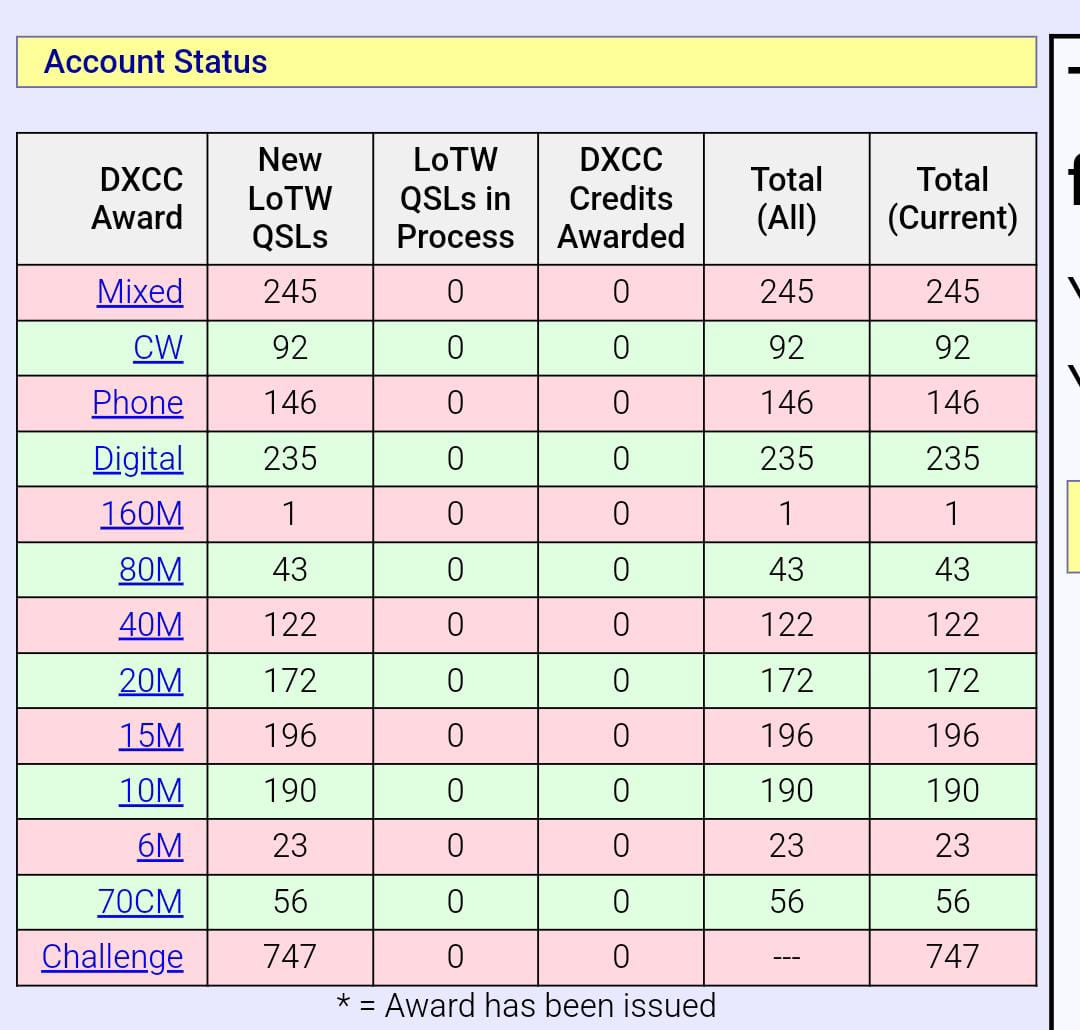The height and width of the screenshot is (1030, 1080).
Task: Open the CW award link
Action: coord(158,348)
